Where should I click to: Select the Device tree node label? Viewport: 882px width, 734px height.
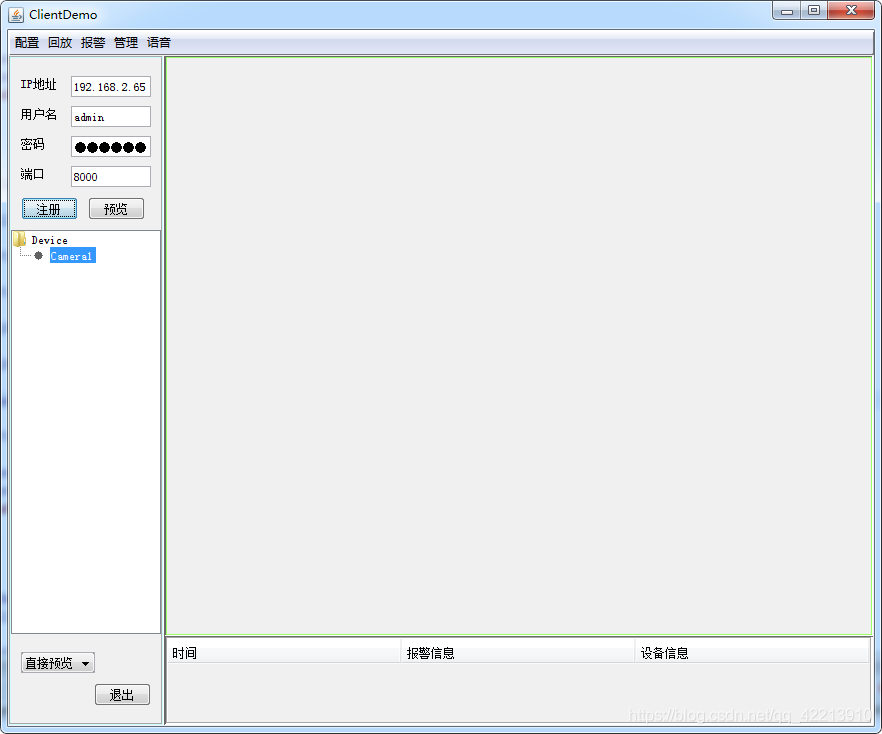[50, 240]
